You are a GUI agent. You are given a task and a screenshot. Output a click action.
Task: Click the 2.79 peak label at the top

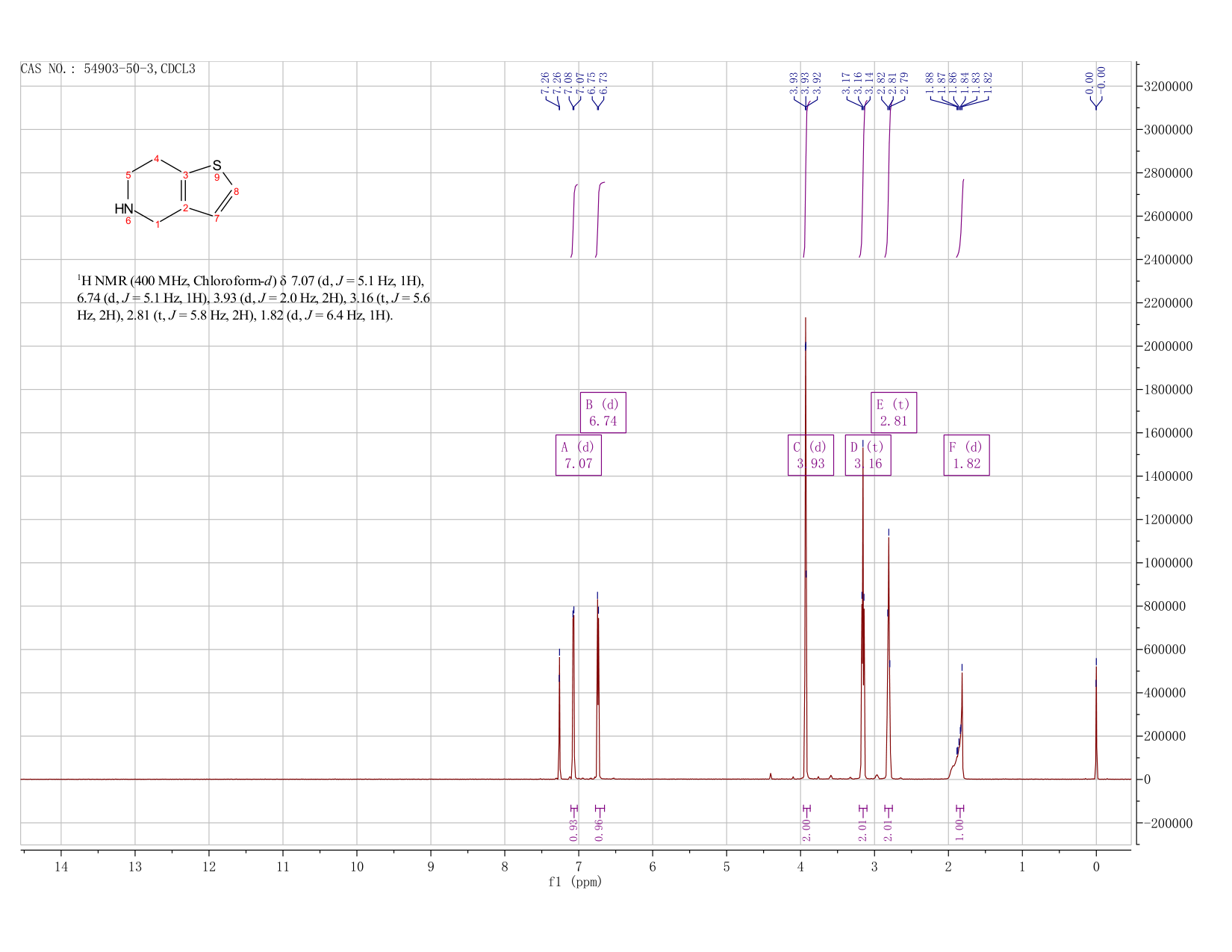[x=903, y=84]
